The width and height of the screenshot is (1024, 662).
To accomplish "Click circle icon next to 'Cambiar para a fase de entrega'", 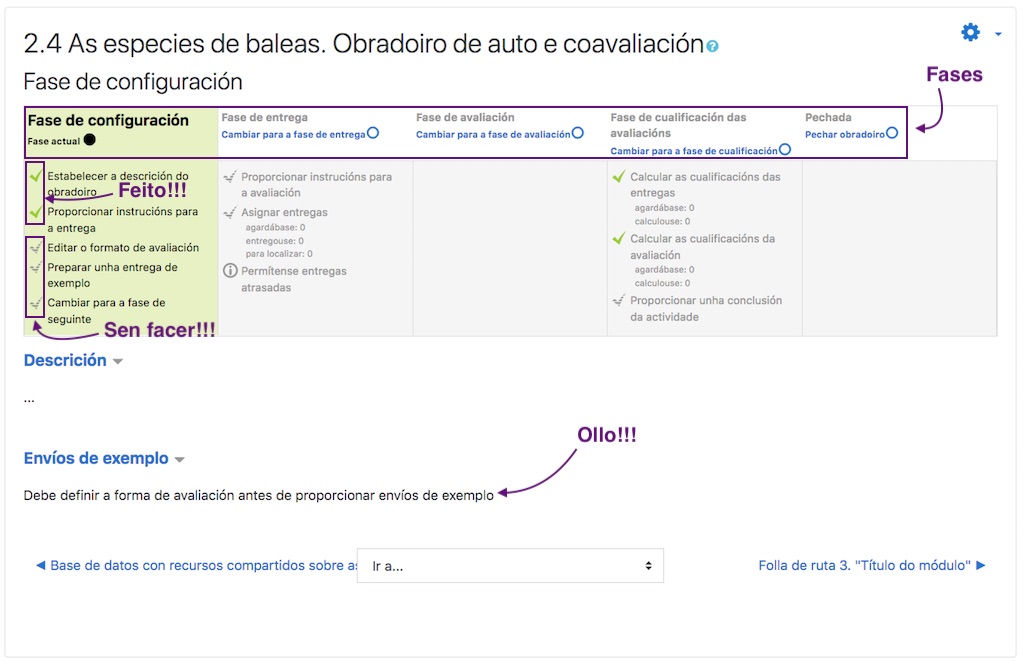I will click(373, 133).
